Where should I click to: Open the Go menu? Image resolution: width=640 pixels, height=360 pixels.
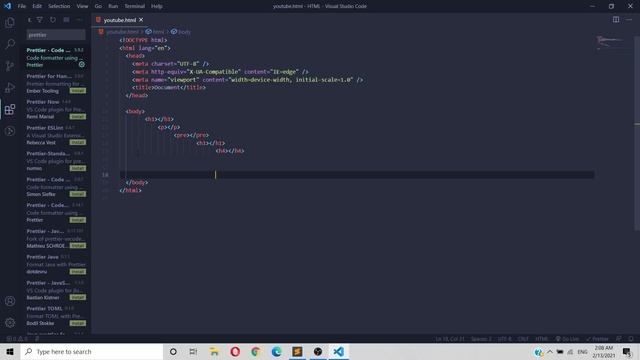(x=98, y=6)
